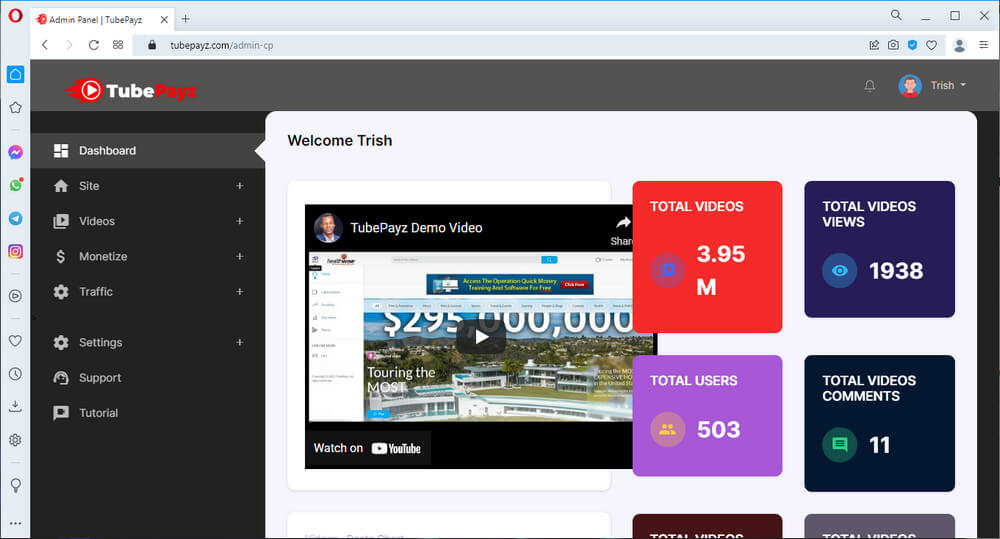Click the address bar heart bookmark icon
1000x539 pixels.
pyautogui.click(x=932, y=45)
